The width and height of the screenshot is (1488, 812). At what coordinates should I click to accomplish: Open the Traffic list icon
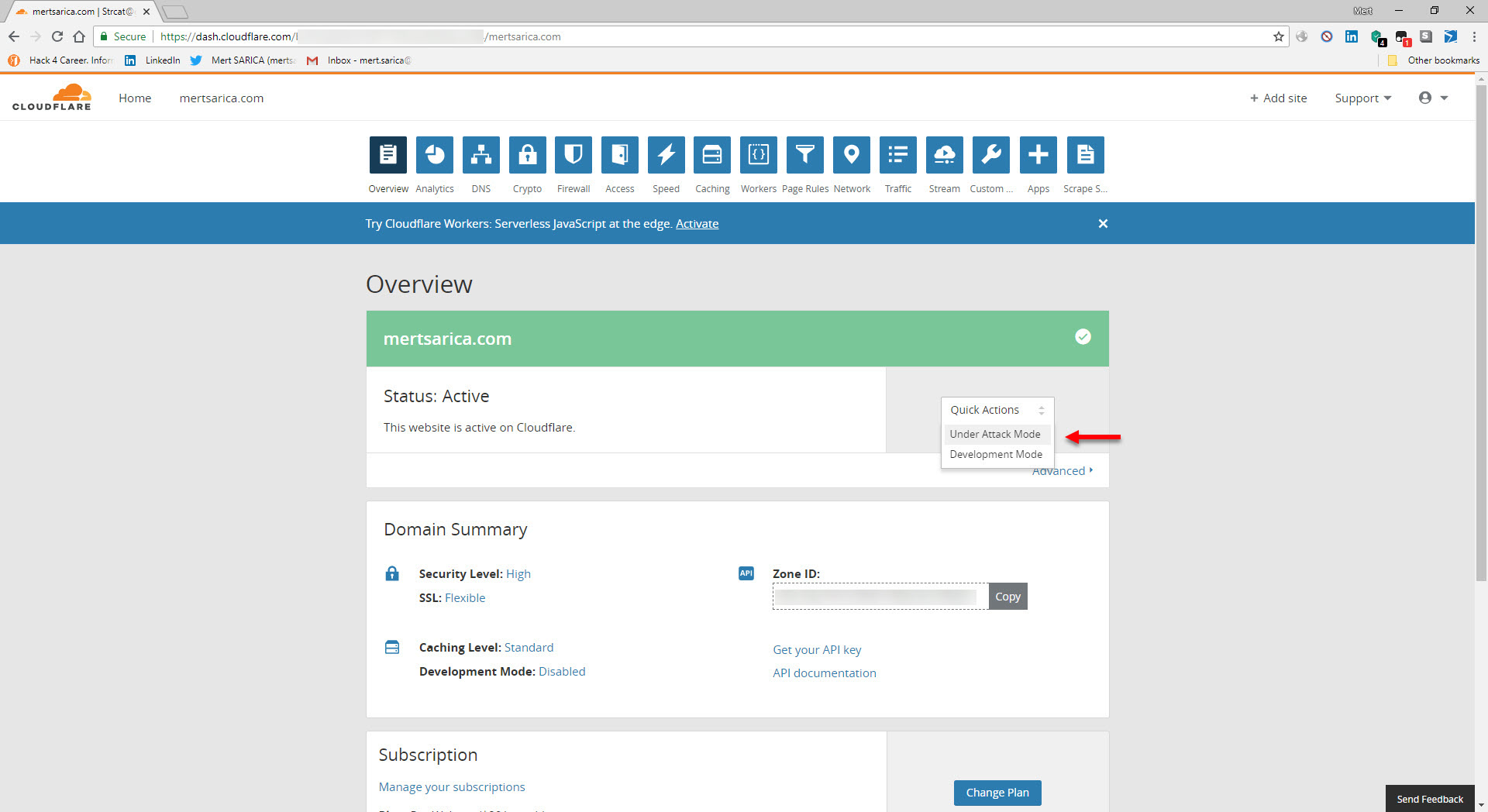tap(898, 155)
